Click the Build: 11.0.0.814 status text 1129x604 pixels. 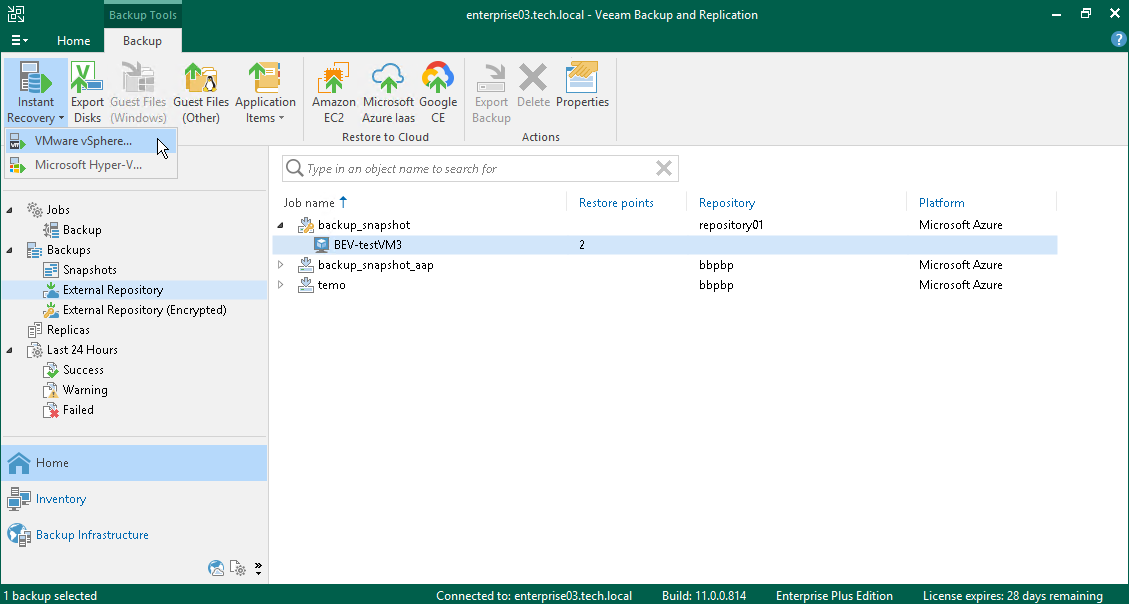pos(704,596)
